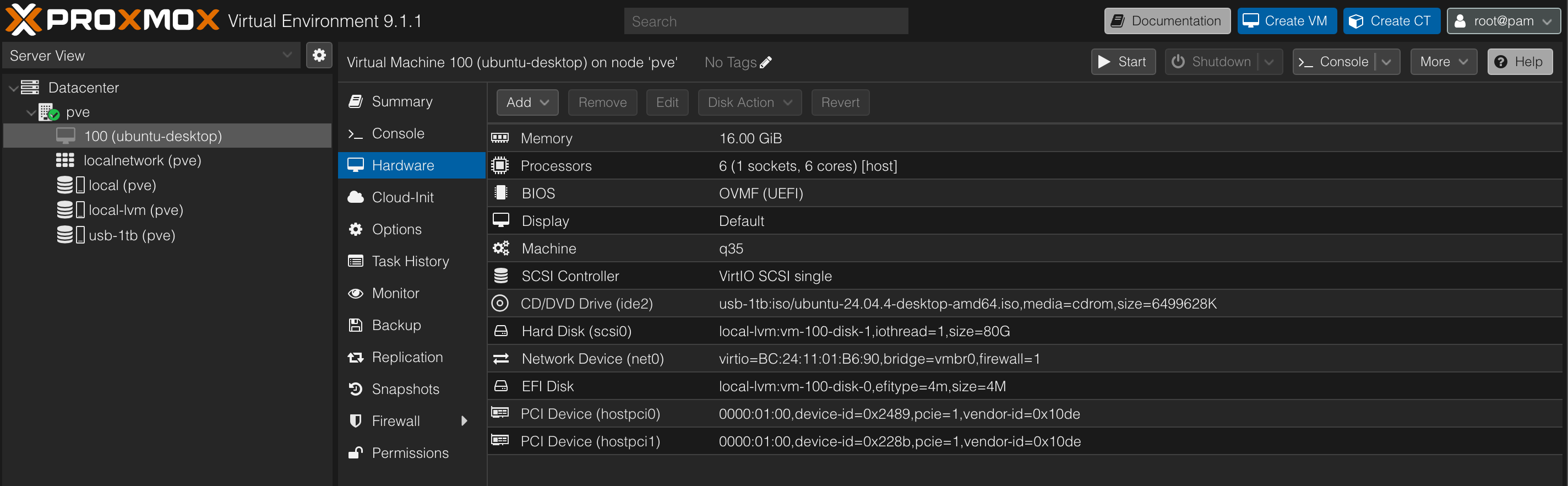Screen dimensions: 1568x486
Task: Click the Snapshots history icon
Action: point(356,388)
